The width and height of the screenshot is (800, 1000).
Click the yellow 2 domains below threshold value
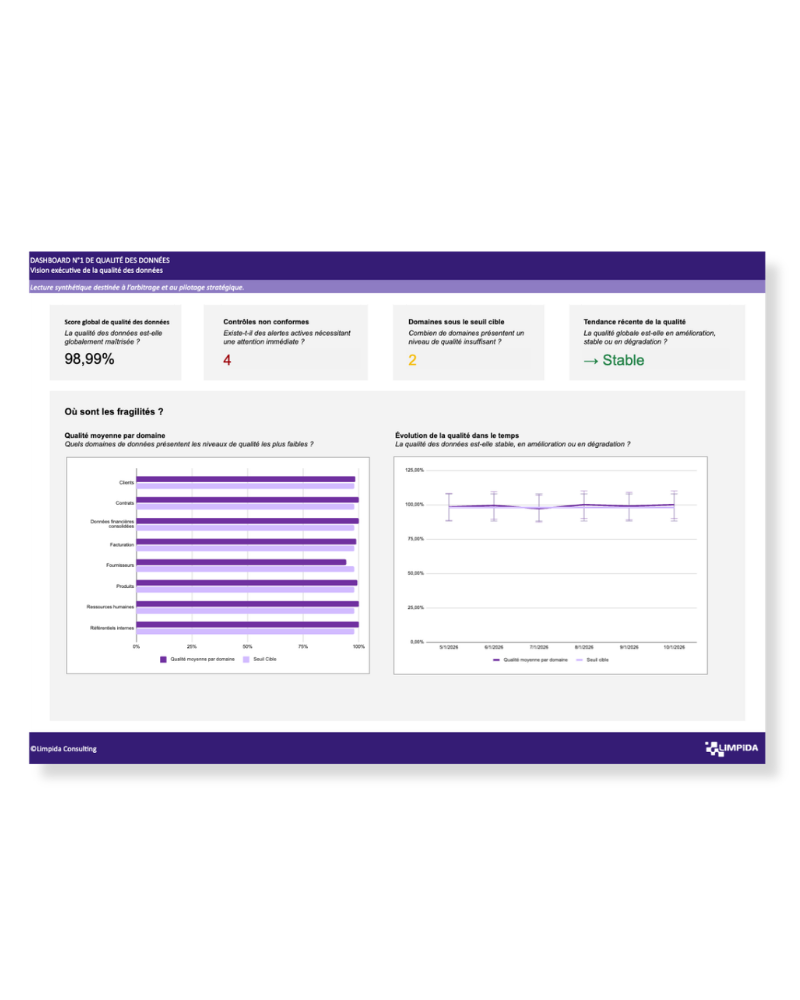click(412, 360)
